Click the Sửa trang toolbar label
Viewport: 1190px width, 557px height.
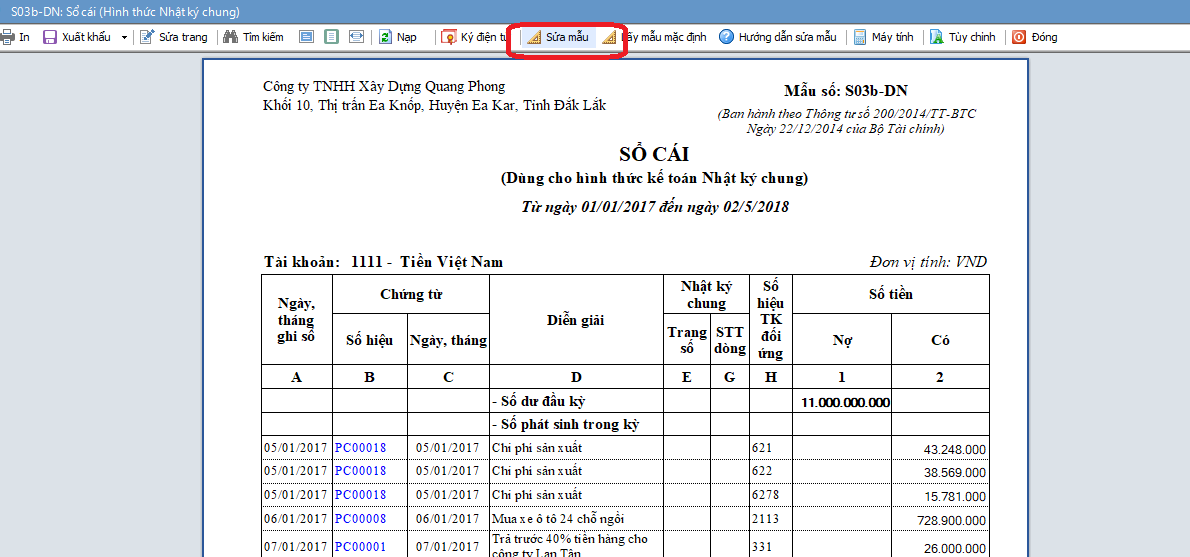183,36
